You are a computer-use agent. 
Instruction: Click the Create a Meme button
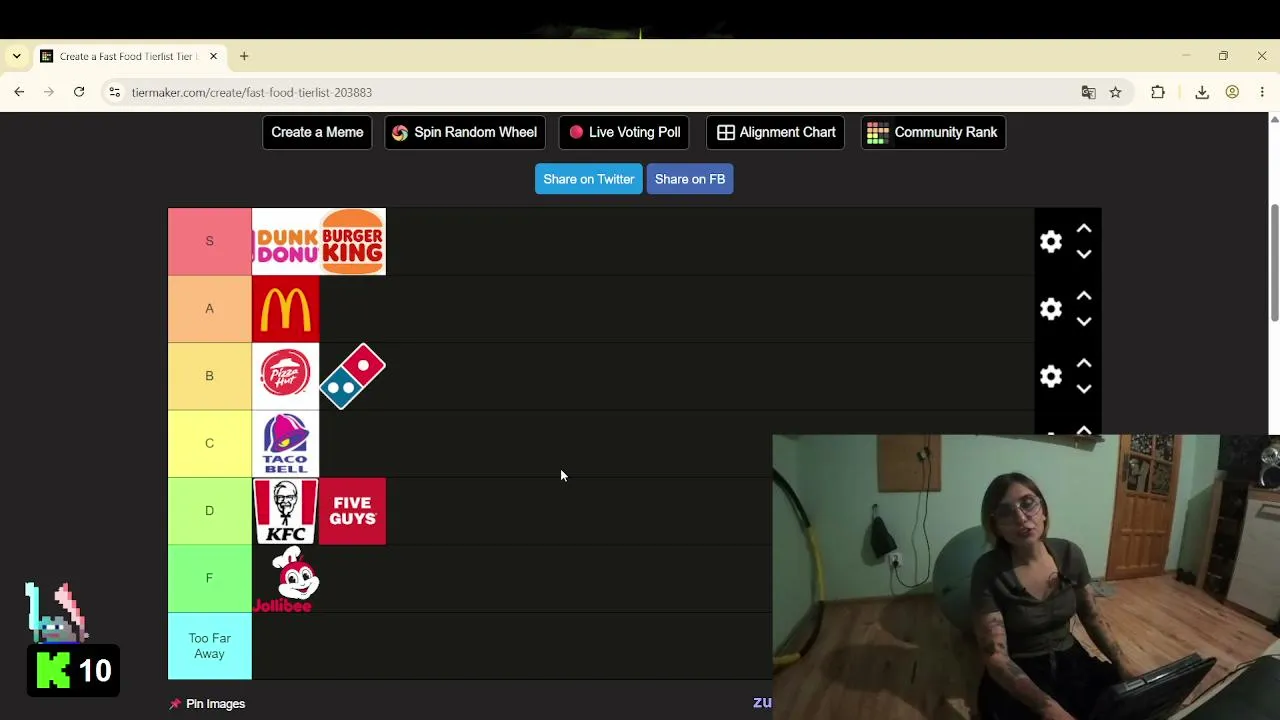(317, 132)
